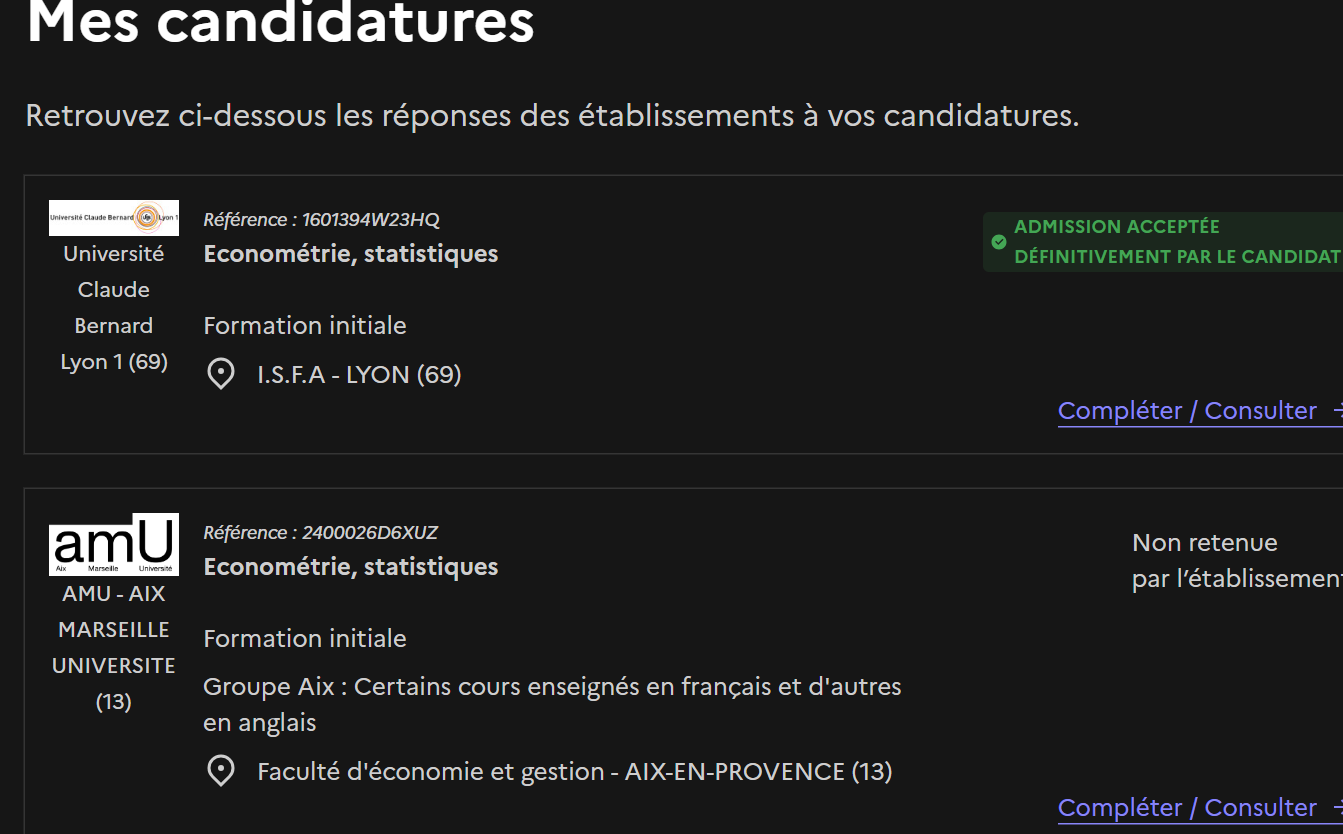The width and height of the screenshot is (1343, 834).
Task: Click the Mes candidatures page heading
Action: click(x=281, y=22)
